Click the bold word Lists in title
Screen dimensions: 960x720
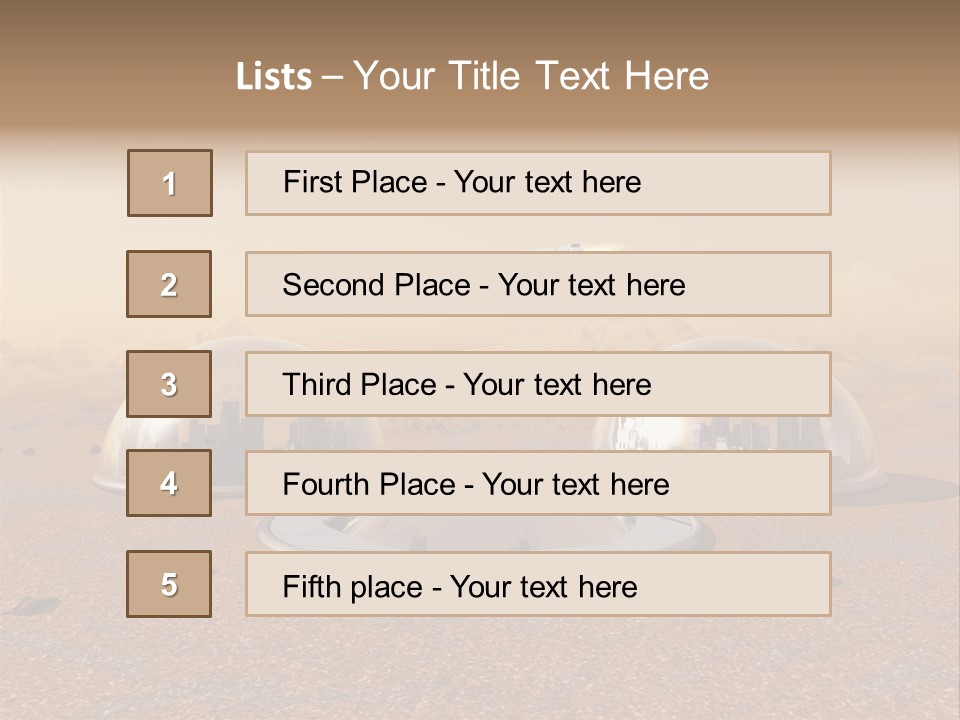coord(274,77)
